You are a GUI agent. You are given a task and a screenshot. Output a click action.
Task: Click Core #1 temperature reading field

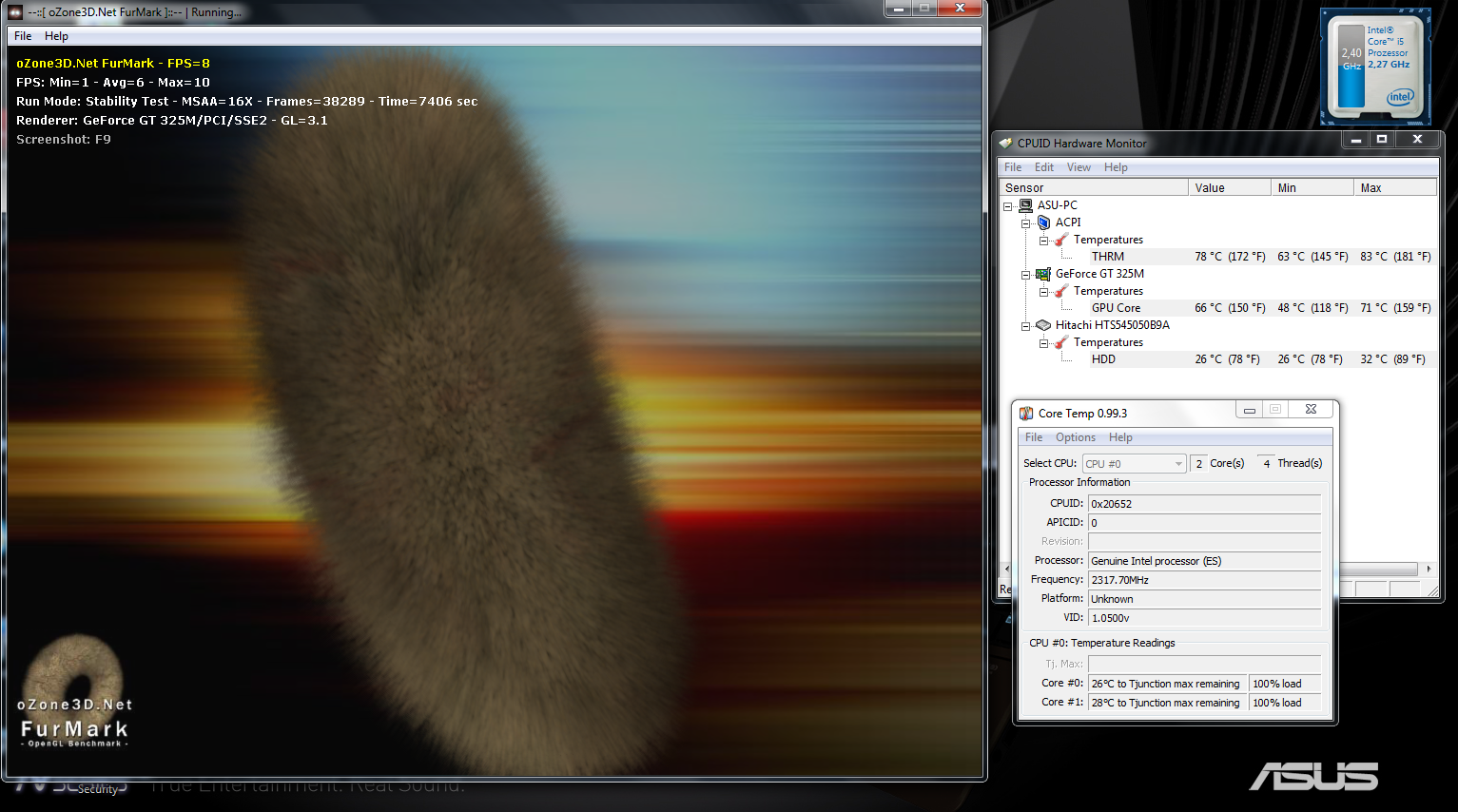(x=1166, y=703)
